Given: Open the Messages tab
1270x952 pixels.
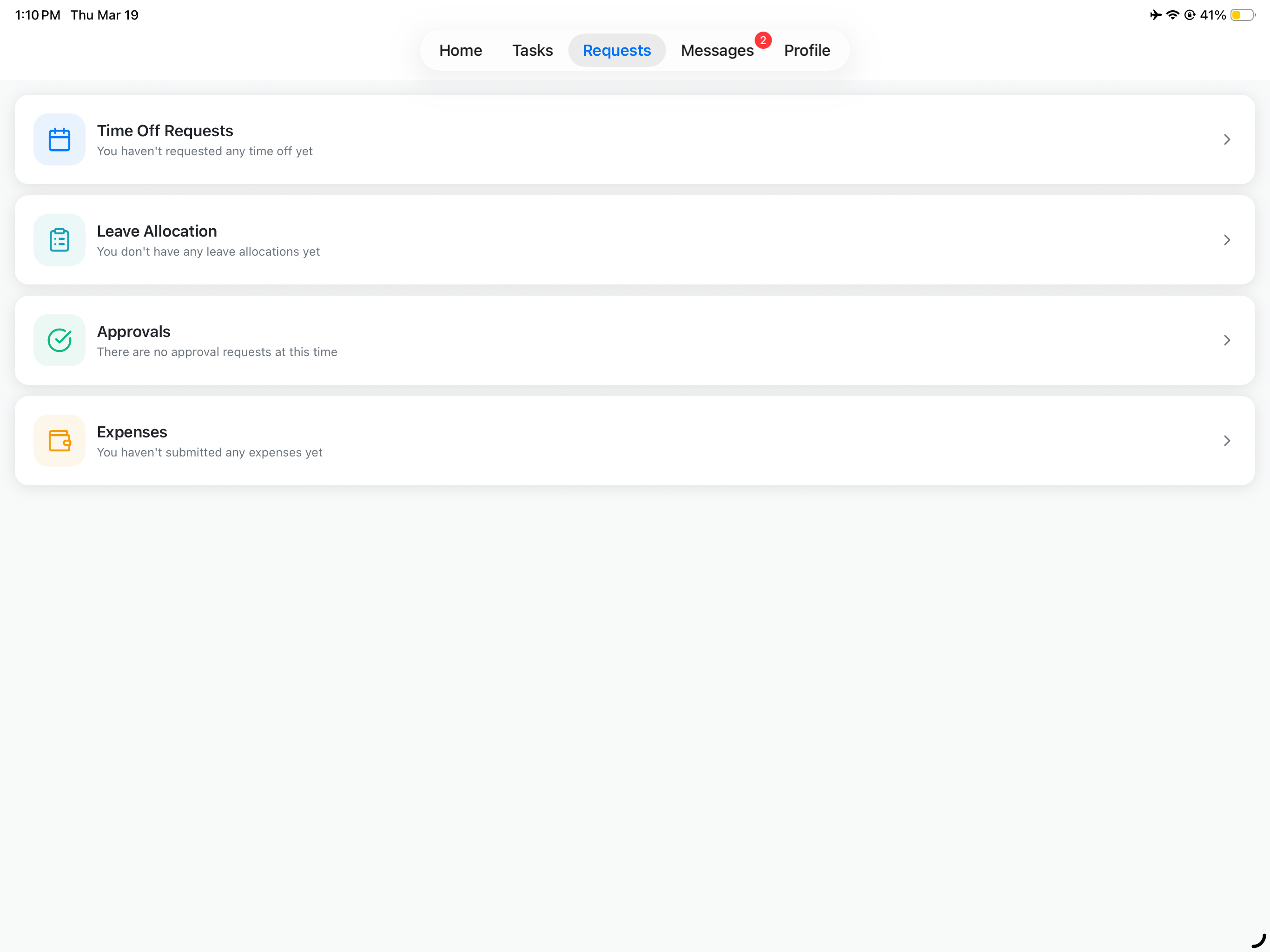Looking at the screenshot, I should point(717,51).
